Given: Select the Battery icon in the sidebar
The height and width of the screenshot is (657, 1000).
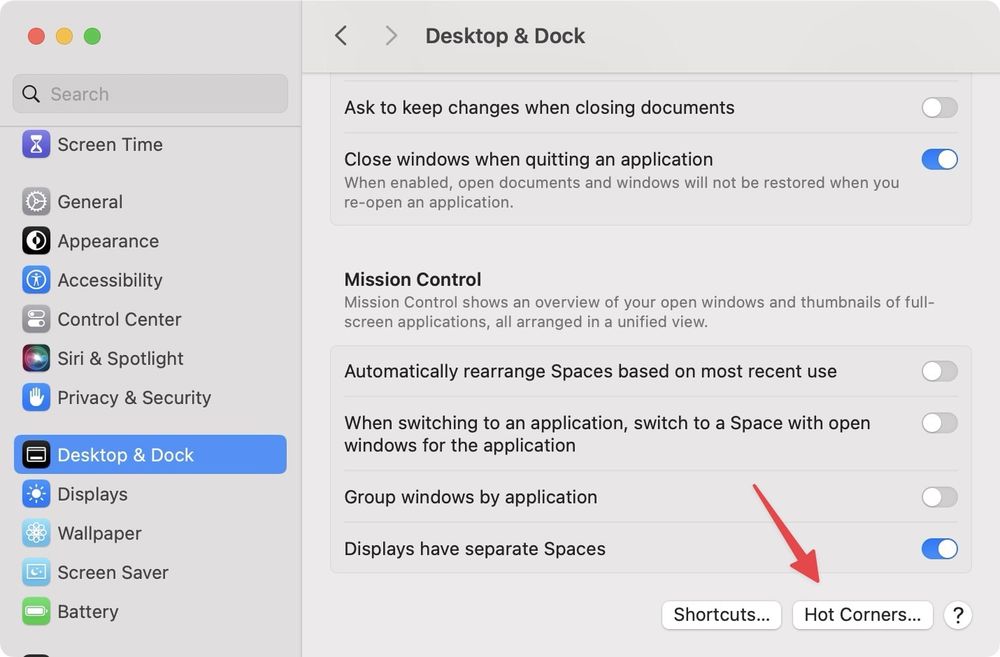Looking at the screenshot, I should pos(36,611).
